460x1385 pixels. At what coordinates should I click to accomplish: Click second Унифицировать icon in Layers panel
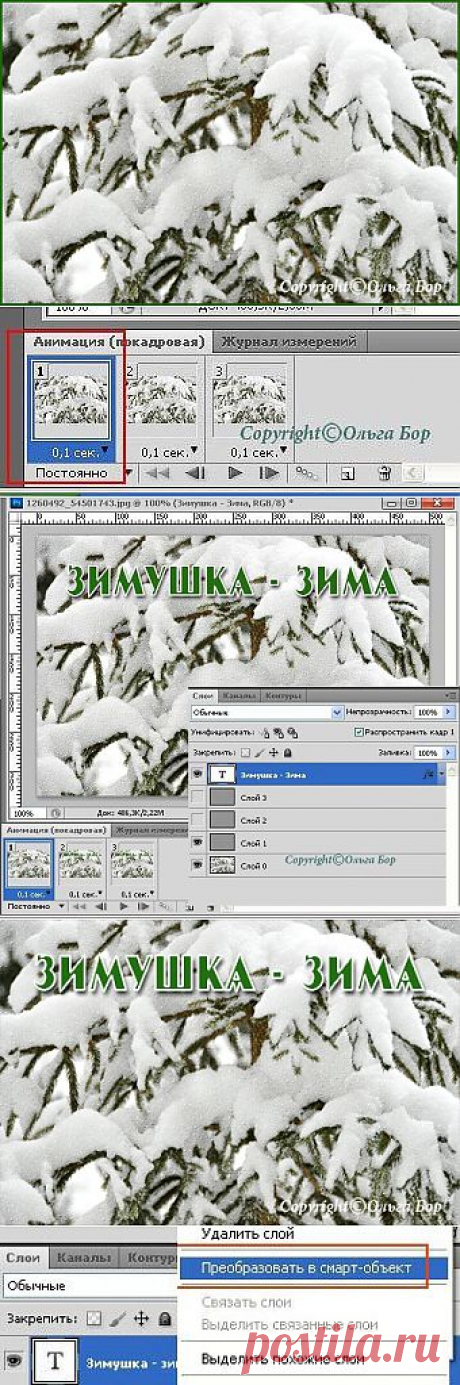[279, 733]
